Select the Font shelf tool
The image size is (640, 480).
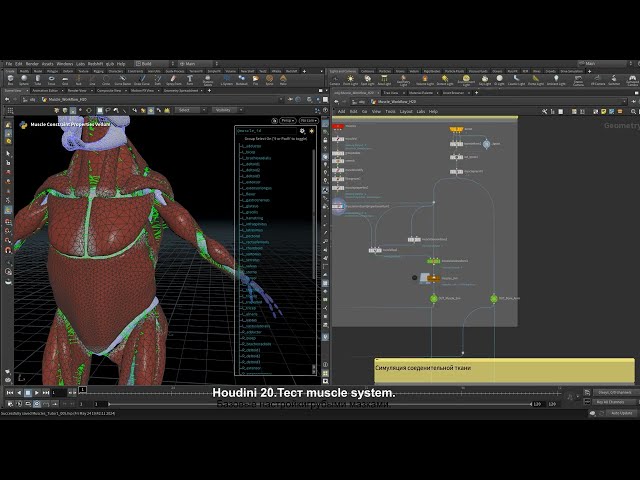point(190,80)
